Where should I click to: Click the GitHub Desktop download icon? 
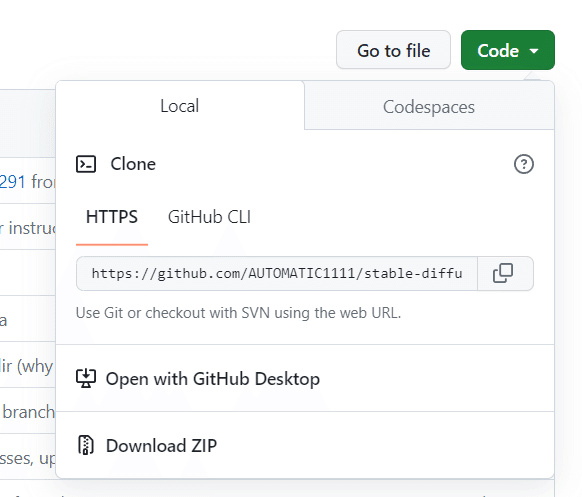coord(86,379)
